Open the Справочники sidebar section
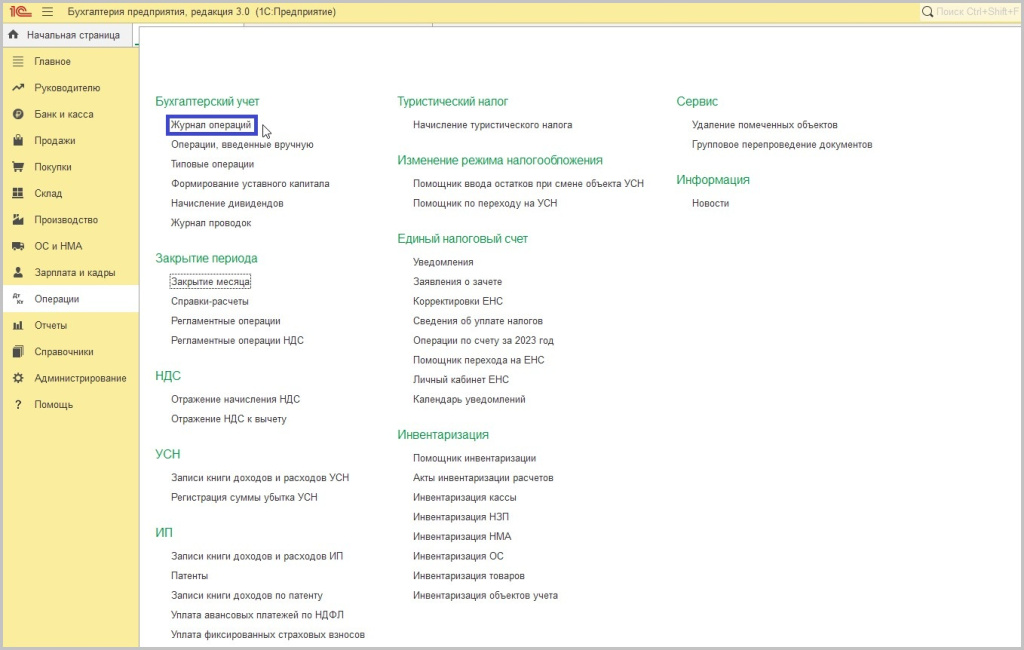The height and width of the screenshot is (650, 1024). click(x=64, y=352)
